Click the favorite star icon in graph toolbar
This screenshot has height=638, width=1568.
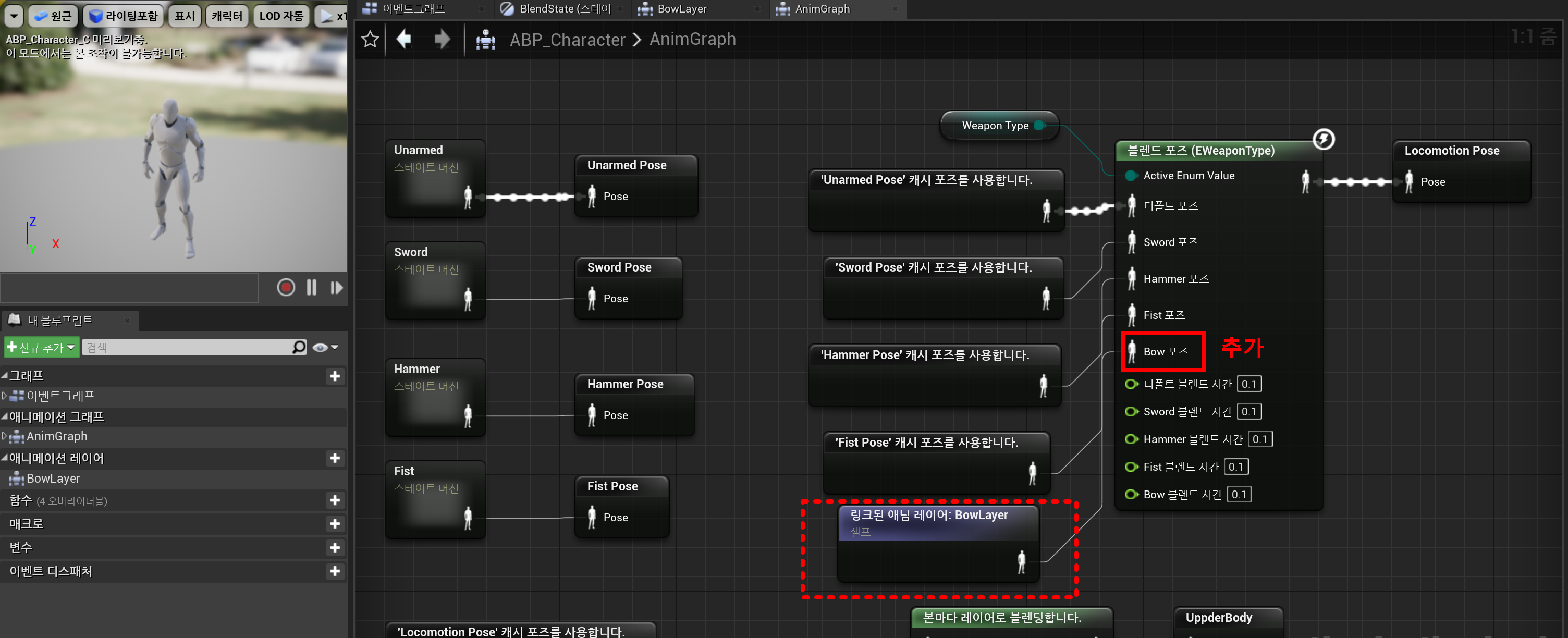coord(370,40)
